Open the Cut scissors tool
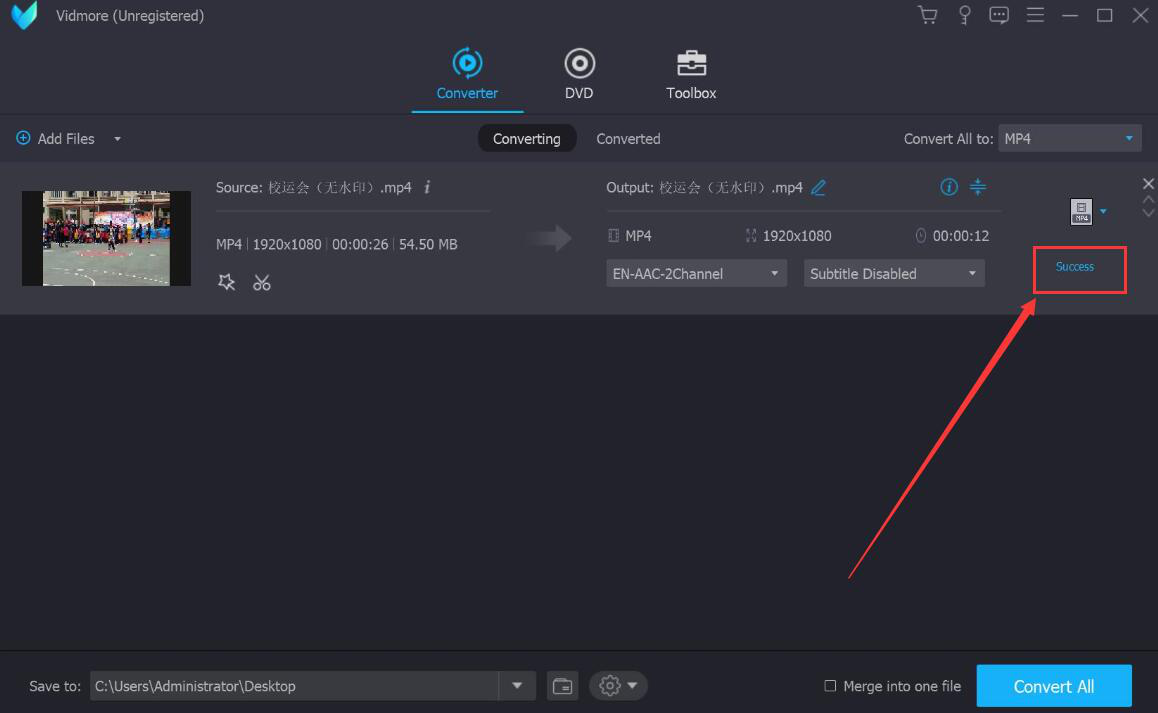Screen dimensions: 1158x713 point(261,283)
